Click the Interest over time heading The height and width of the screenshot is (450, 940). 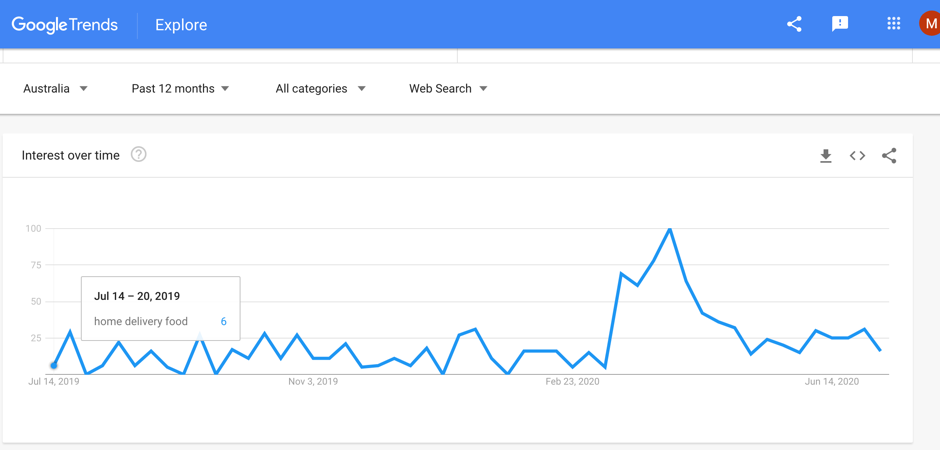click(x=71, y=155)
